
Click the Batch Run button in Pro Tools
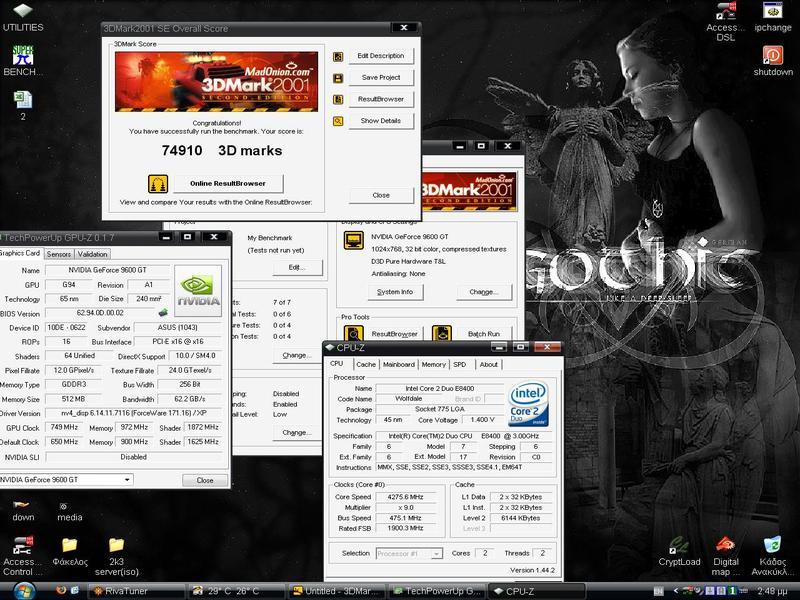484,334
